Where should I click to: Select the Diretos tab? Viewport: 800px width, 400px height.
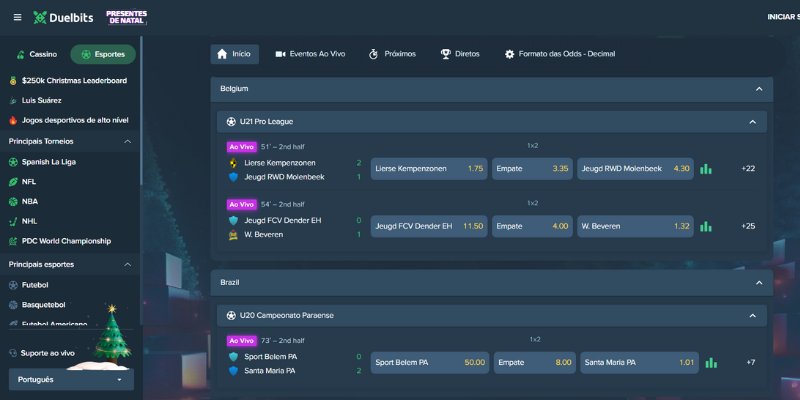click(460, 54)
